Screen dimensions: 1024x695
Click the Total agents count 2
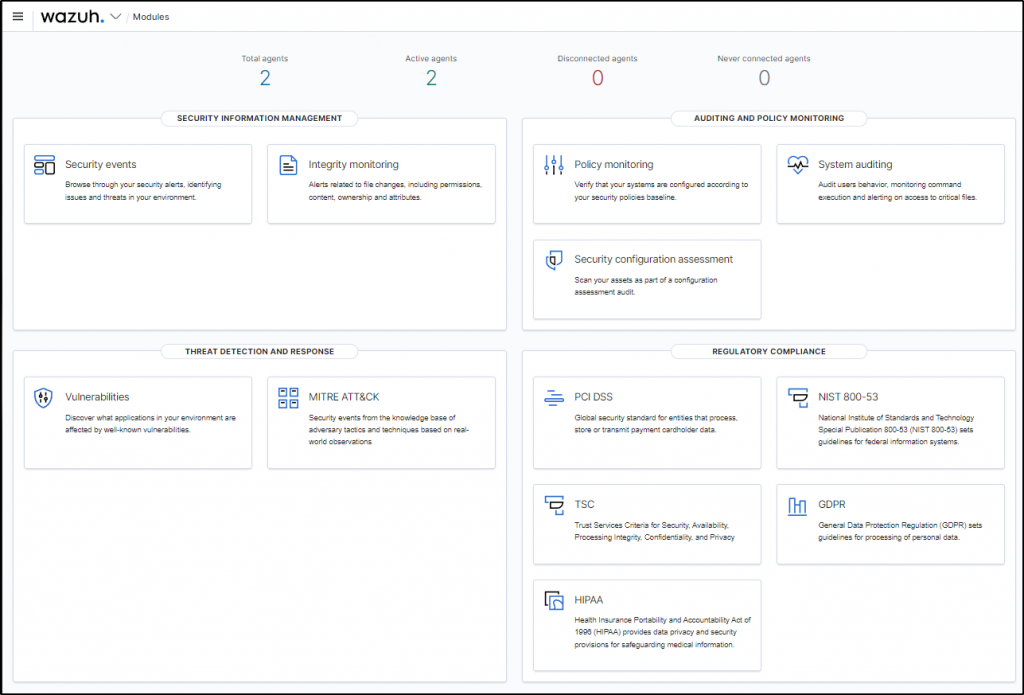(x=264, y=78)
